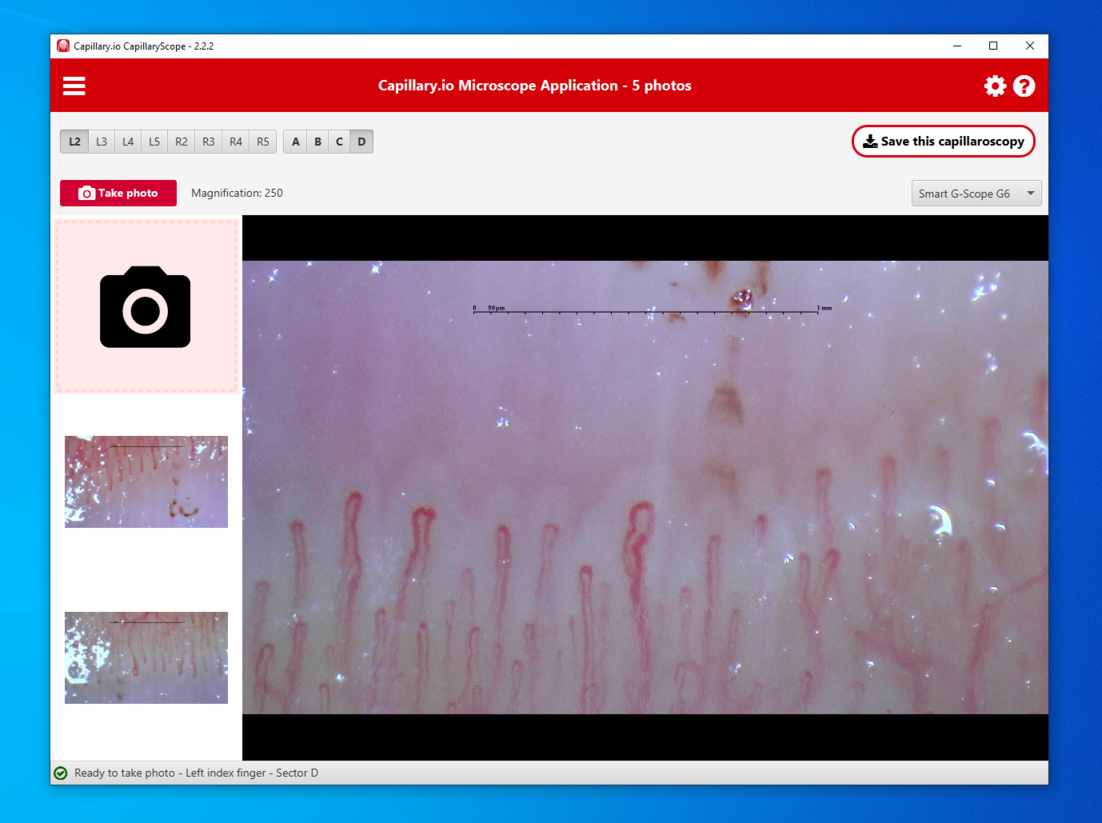Open the hamburger menu

point(74,86)
